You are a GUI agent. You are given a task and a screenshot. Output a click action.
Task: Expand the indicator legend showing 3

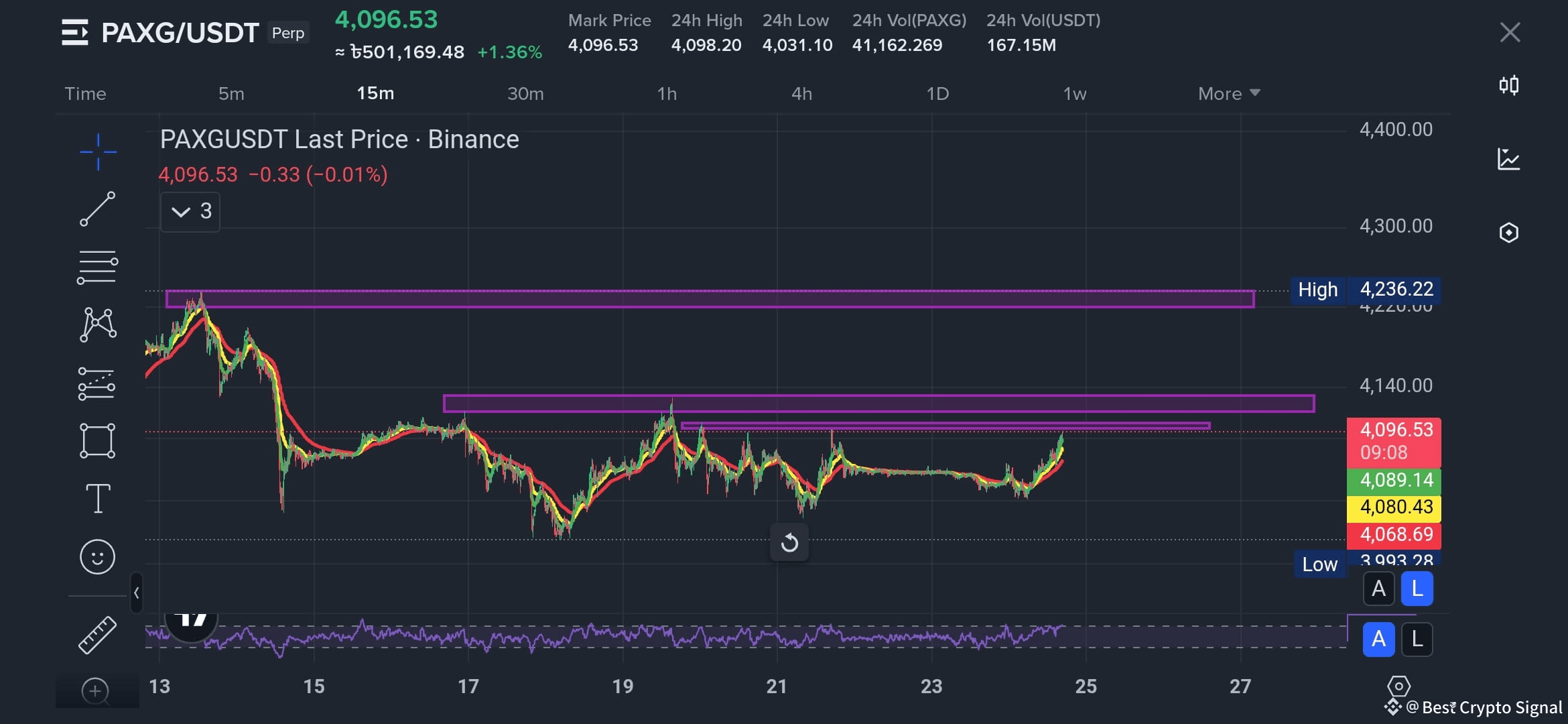click(190, 212)
